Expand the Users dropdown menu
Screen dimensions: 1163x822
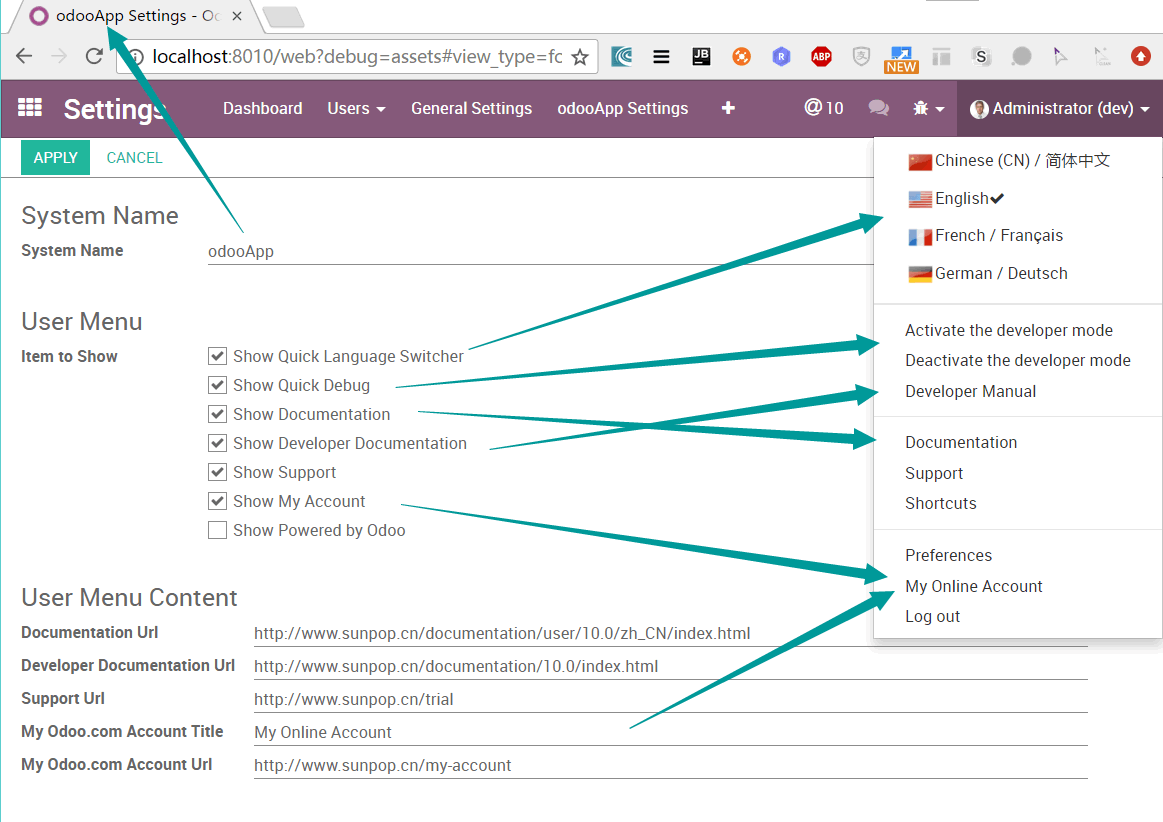(356, 108)
